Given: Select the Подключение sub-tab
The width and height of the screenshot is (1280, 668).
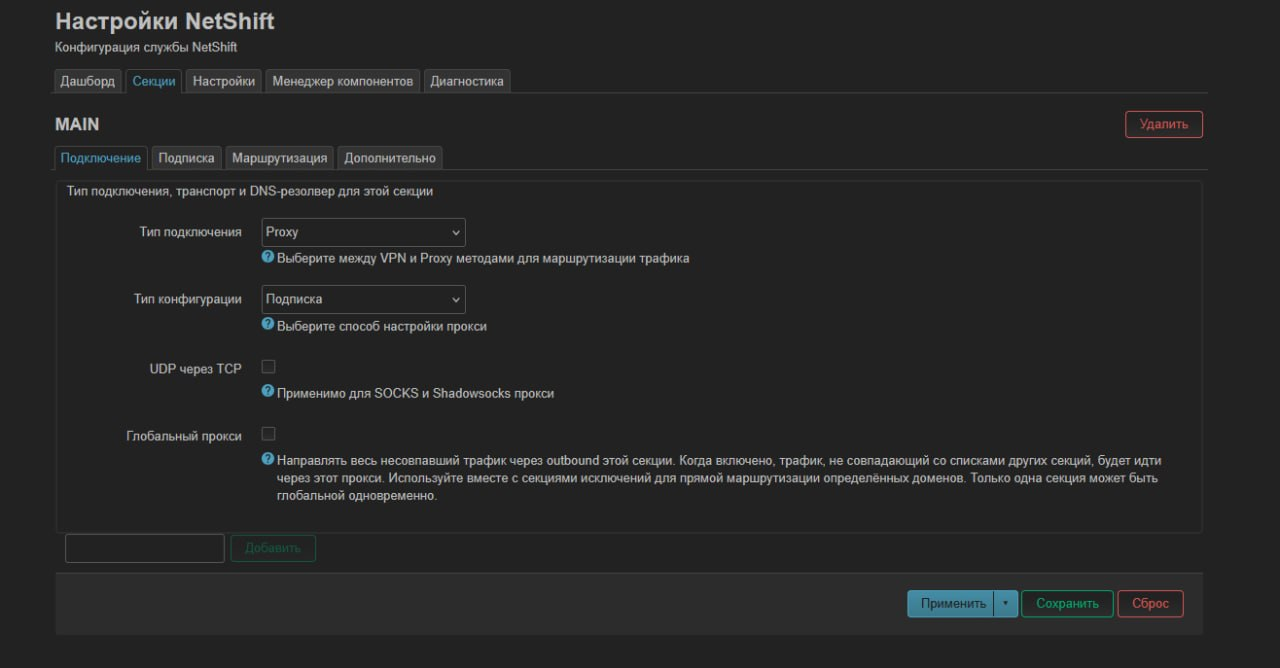Looking at the screenshot, I should 101,158.
